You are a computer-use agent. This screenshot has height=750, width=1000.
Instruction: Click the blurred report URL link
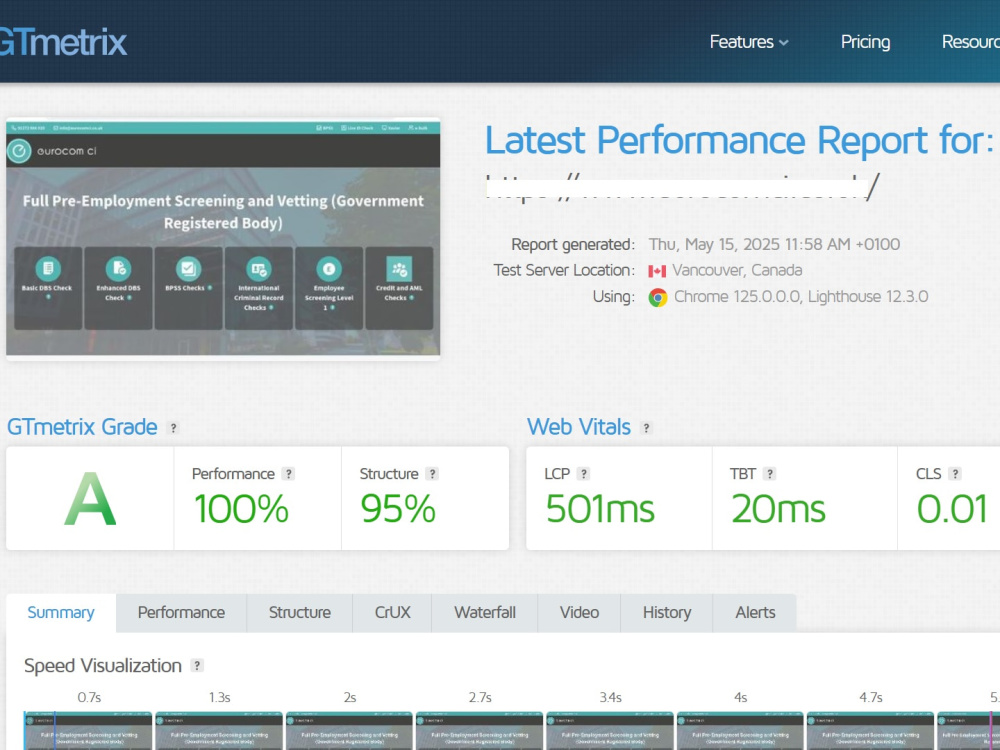tap(682, 188)
